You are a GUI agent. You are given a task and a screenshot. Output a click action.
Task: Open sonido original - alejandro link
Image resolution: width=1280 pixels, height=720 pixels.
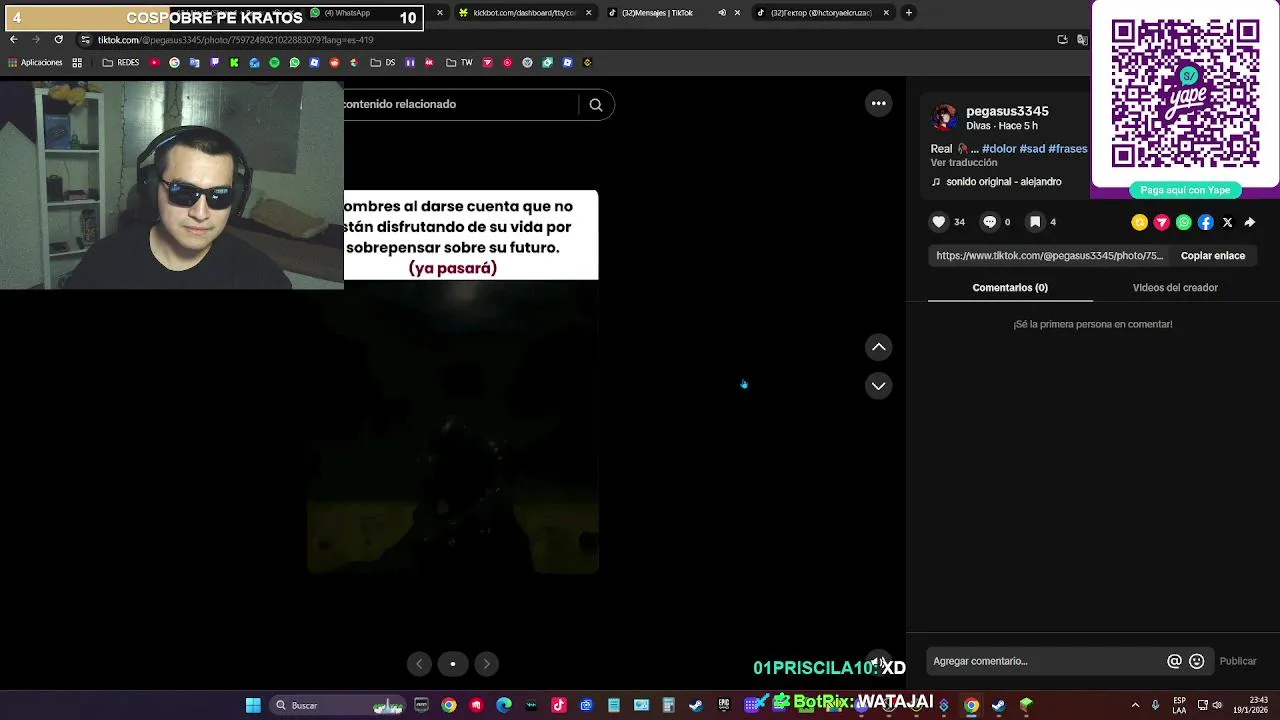click(1004, 182)
